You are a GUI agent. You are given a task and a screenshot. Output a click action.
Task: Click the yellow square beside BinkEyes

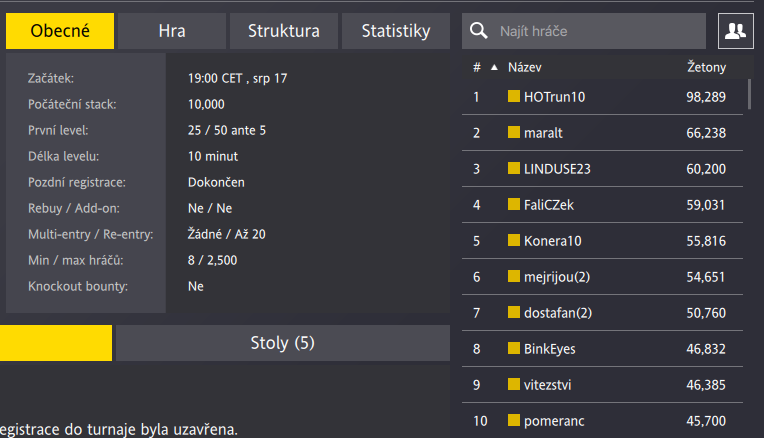pyautogui.click(x=514, y=348)
